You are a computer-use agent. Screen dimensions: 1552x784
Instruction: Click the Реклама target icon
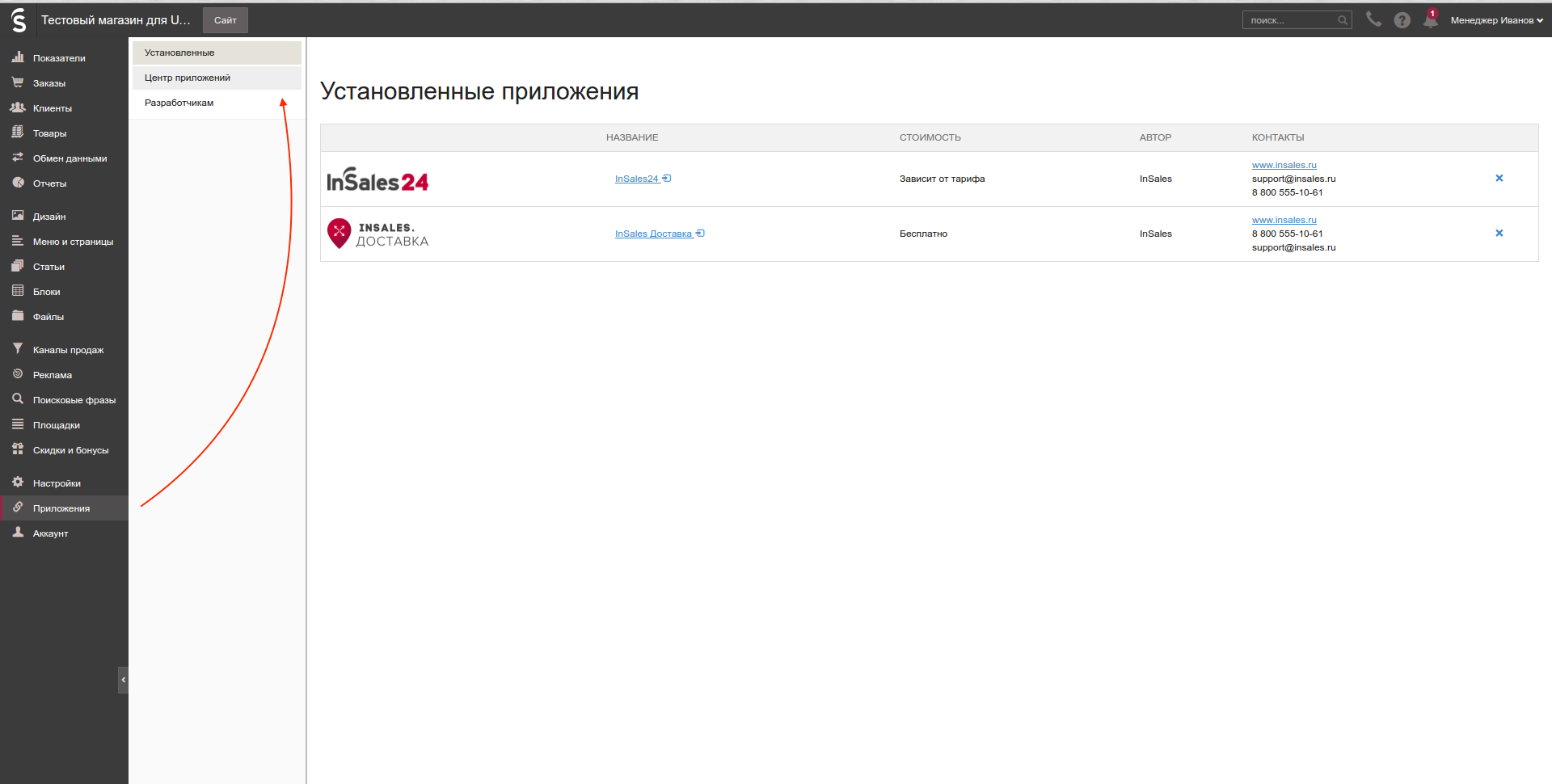coord(18,374)
